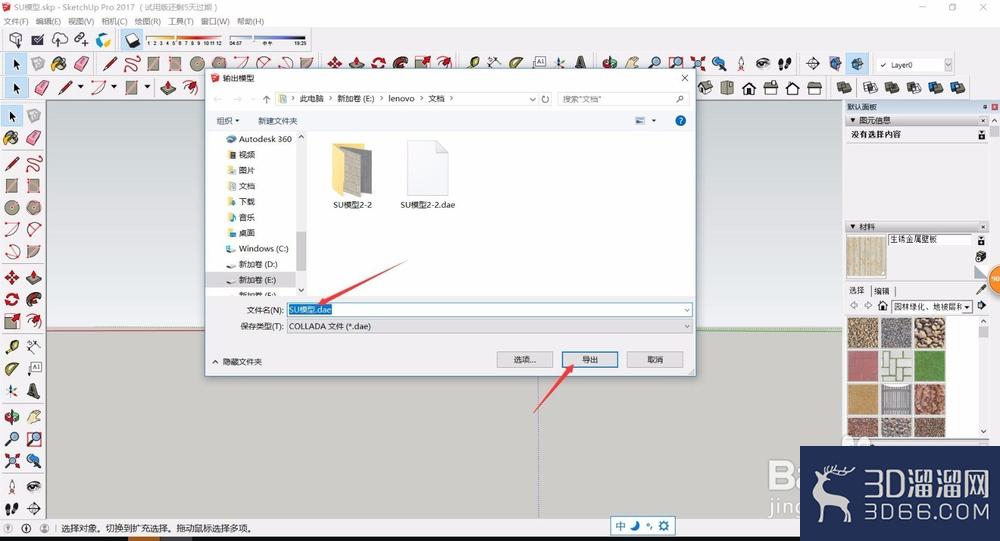Select the Position Camera tool in top toolbar
Screen dimensions: 1000x541
(741, 63)
